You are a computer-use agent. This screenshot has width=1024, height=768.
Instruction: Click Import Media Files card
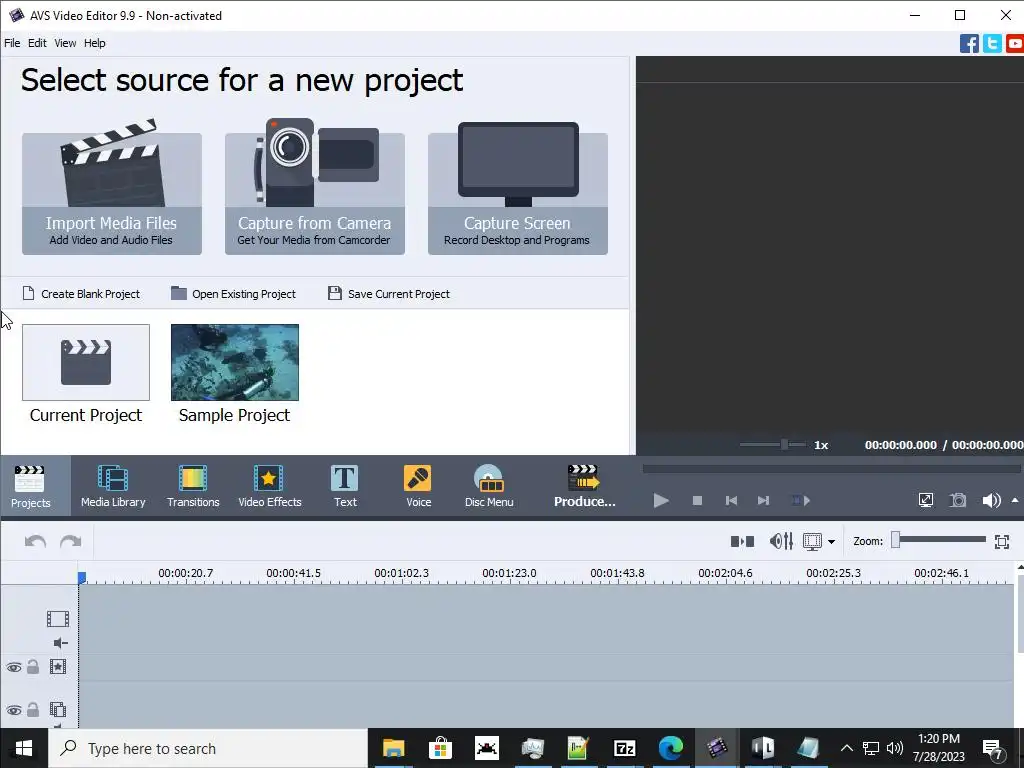tap(112, 193)
